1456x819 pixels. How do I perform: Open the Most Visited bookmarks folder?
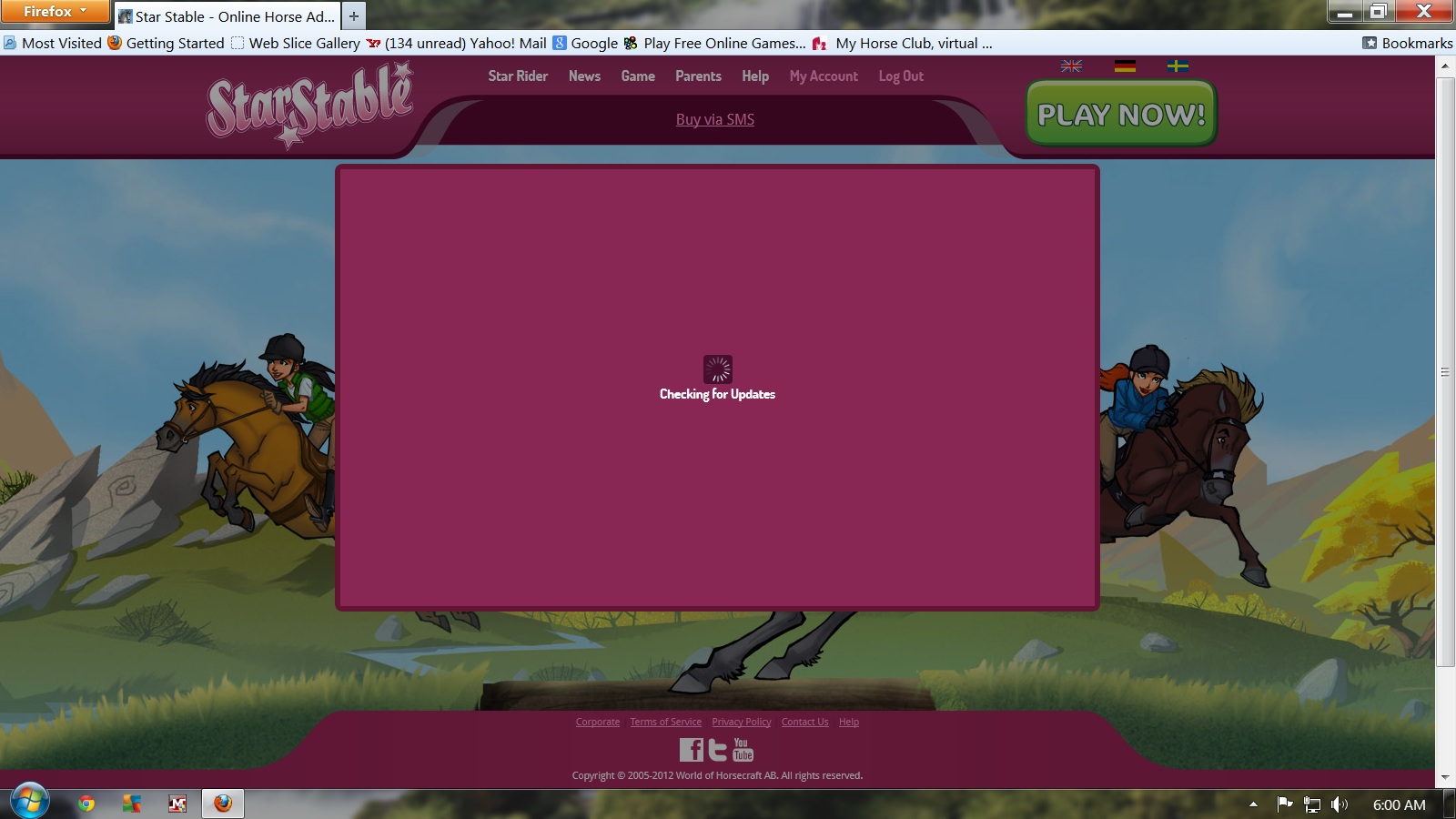click(53, 43)
